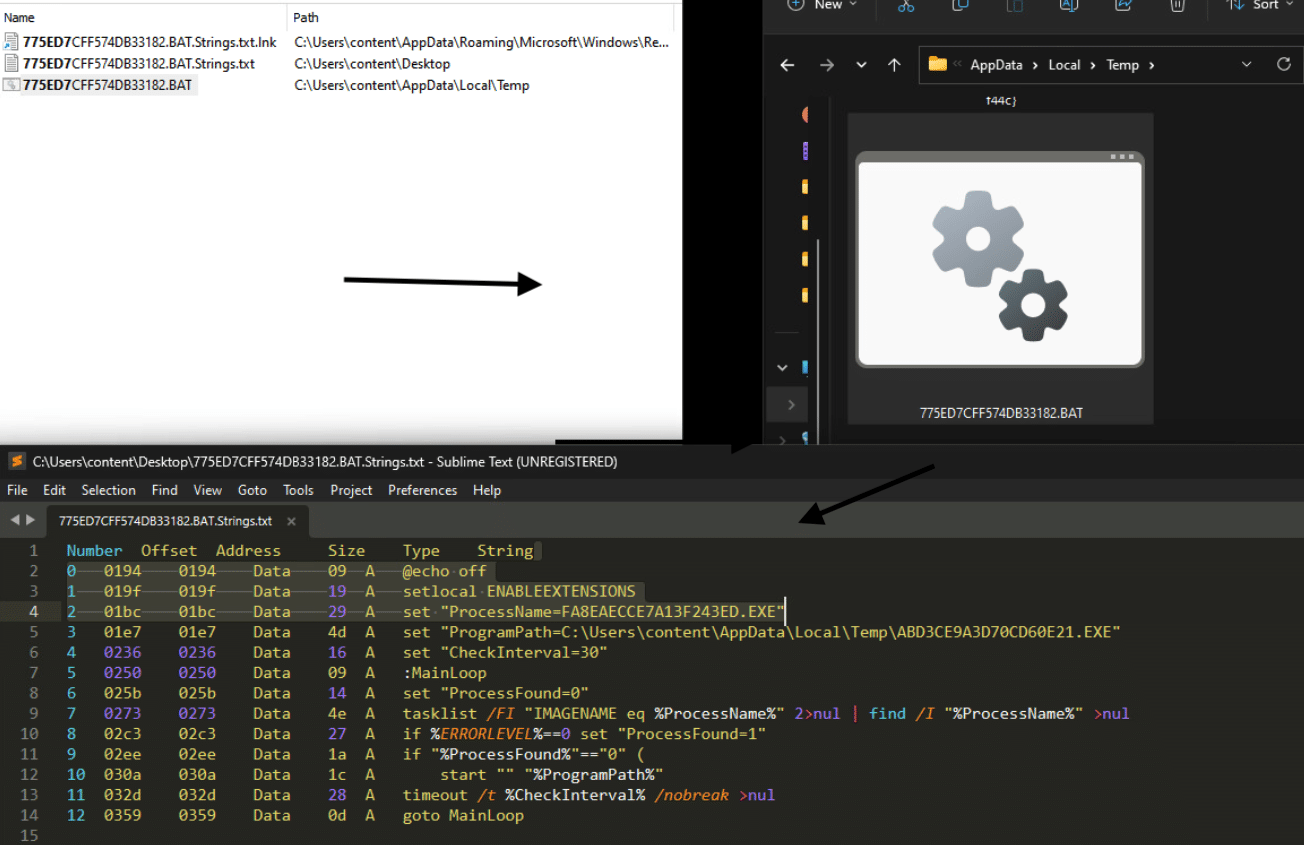Image resolution: width=1304 pixels, height=845 pixels.
Task: Click the Local breadcrumb in the address bar
Action: pos(1064,65)
